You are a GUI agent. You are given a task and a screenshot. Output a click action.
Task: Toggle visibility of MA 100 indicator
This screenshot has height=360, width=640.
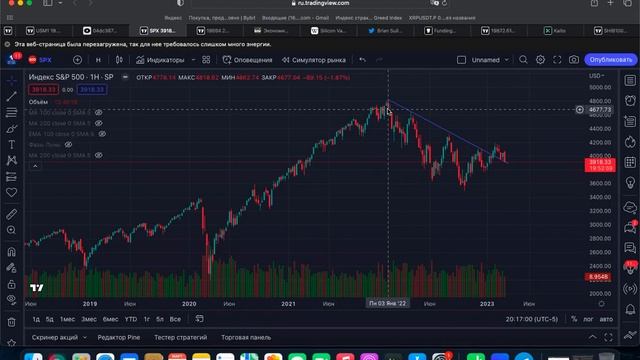coord(99,112)
